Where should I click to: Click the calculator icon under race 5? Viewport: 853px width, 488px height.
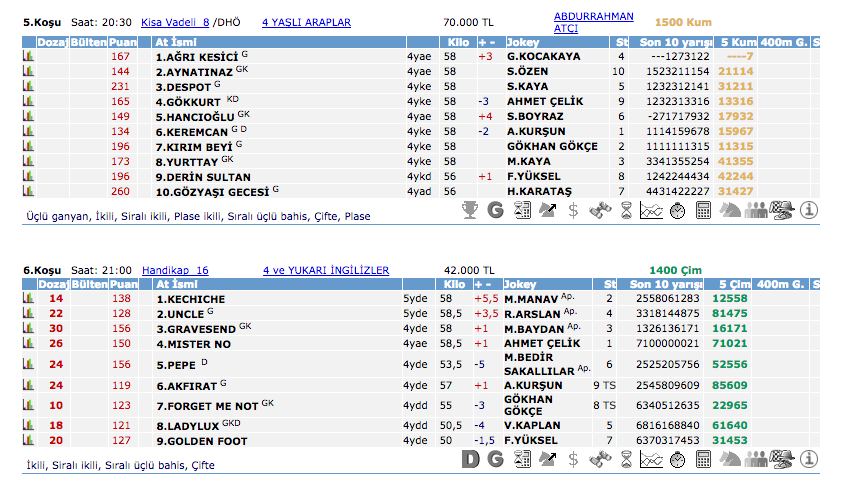[704, 210]
